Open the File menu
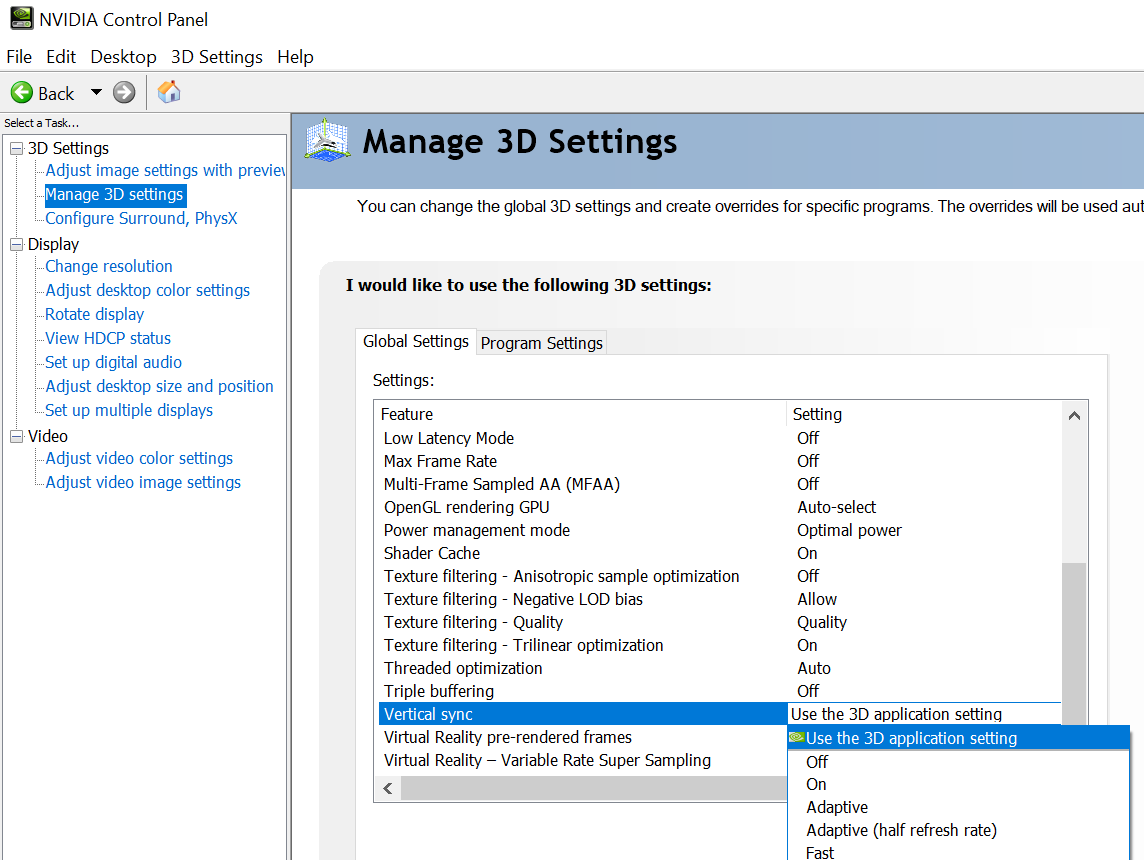Screen dimensions: 1144x860 coord(19,57)
